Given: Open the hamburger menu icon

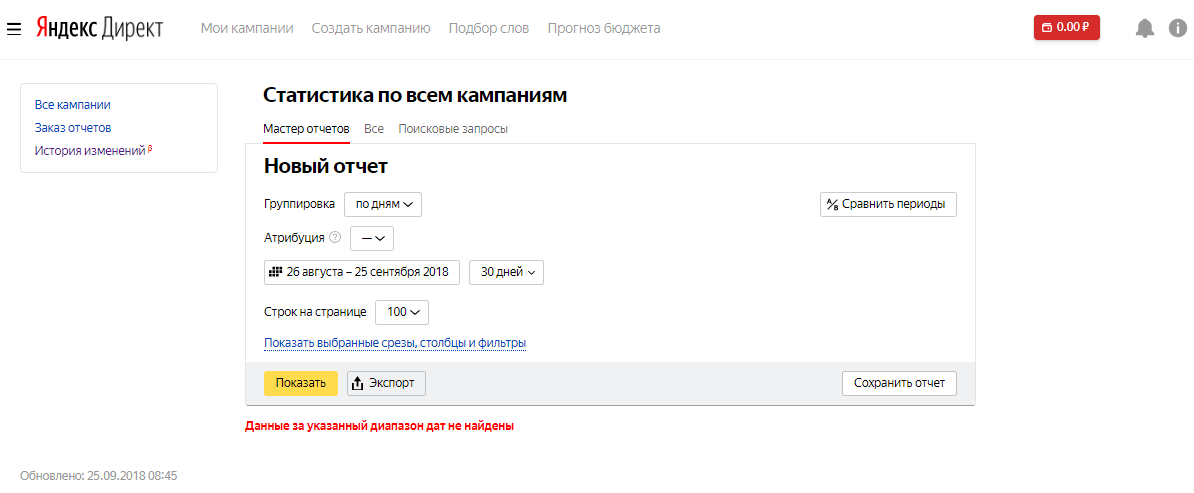Looking at the screenshot, I should pos(14,29).
